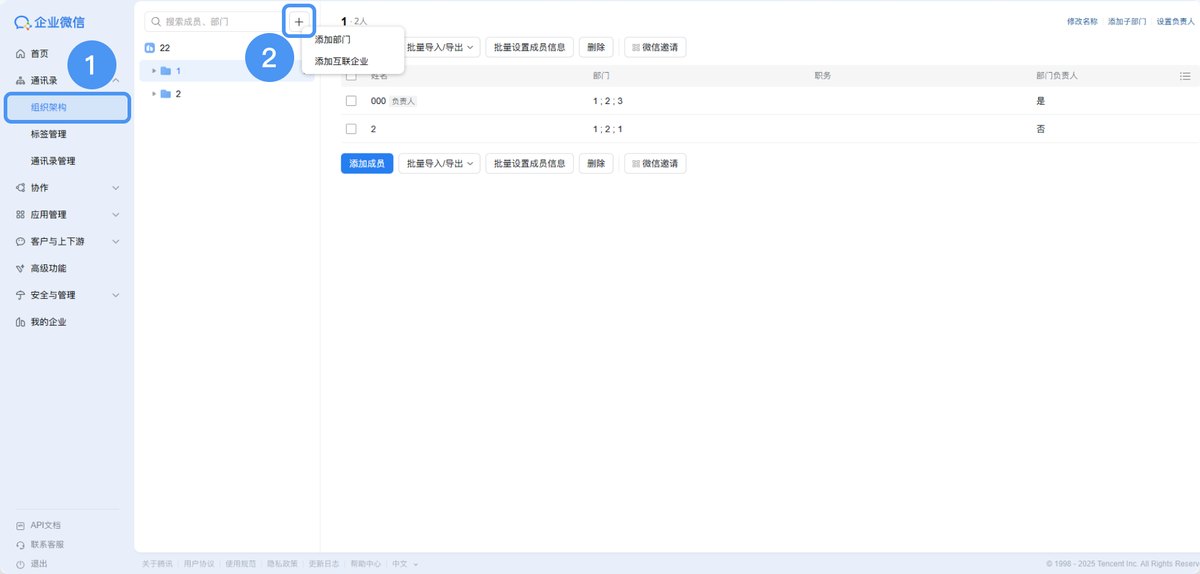Click the 职务 column header
Image resolution: width=1200 pixels, height=574 pixels.
click(x=823, y=76)
